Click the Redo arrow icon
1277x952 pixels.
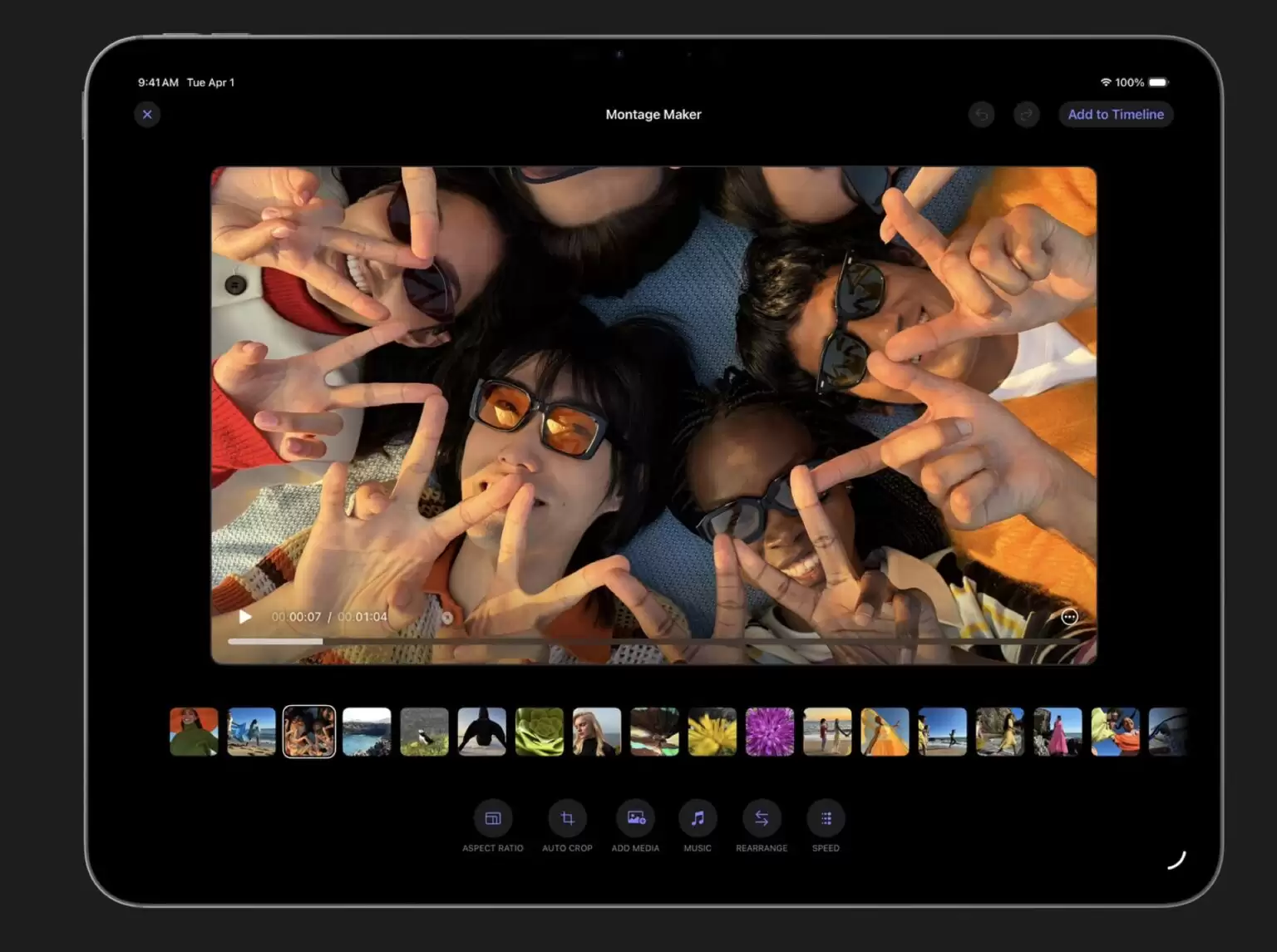(x=1026, y=114)
